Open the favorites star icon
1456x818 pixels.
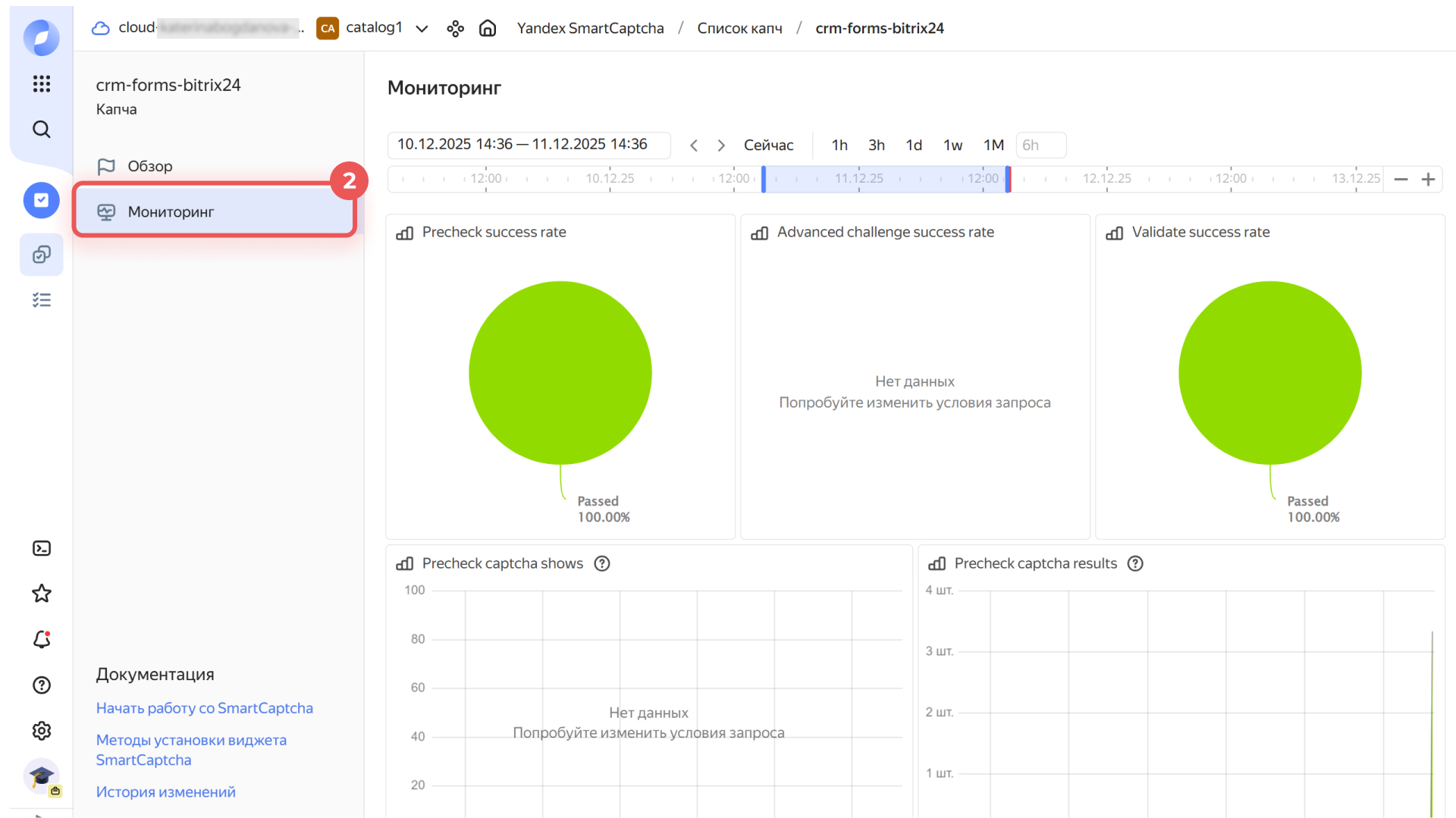(x=42, y=594)
